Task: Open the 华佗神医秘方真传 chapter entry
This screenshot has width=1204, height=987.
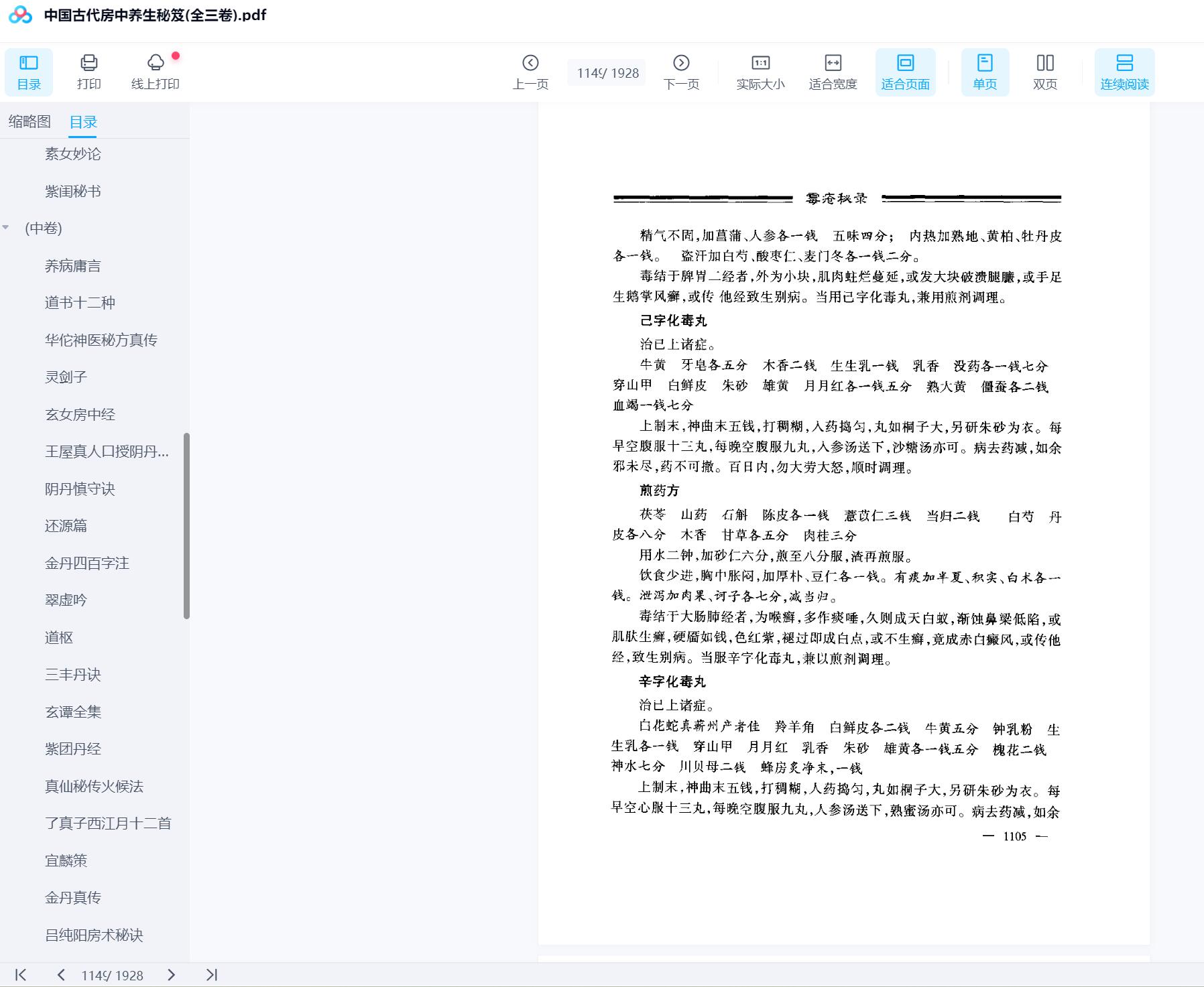Action: pos(101,340)
